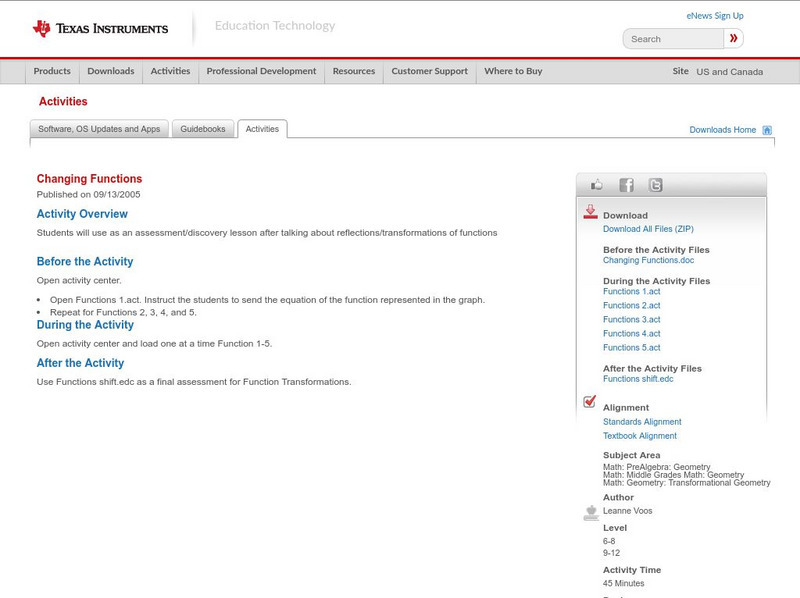
Task: Open the Professional Development menu
Action: [x=261, y=71]
